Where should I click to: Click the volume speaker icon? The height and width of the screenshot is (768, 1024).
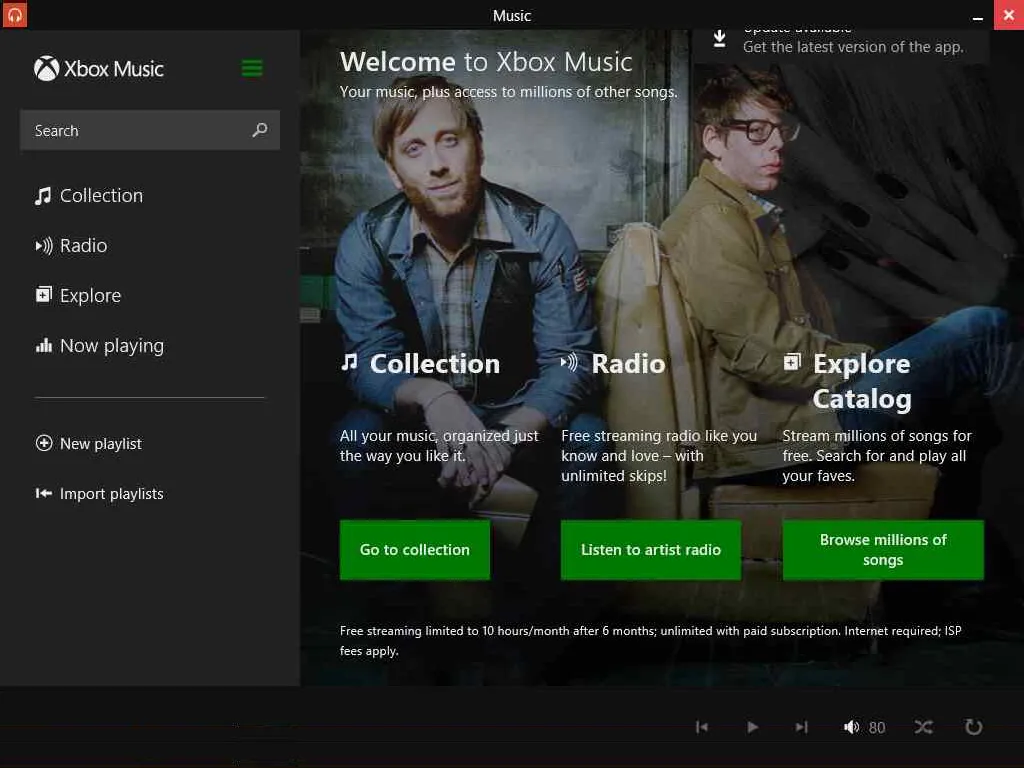(851, 727)
